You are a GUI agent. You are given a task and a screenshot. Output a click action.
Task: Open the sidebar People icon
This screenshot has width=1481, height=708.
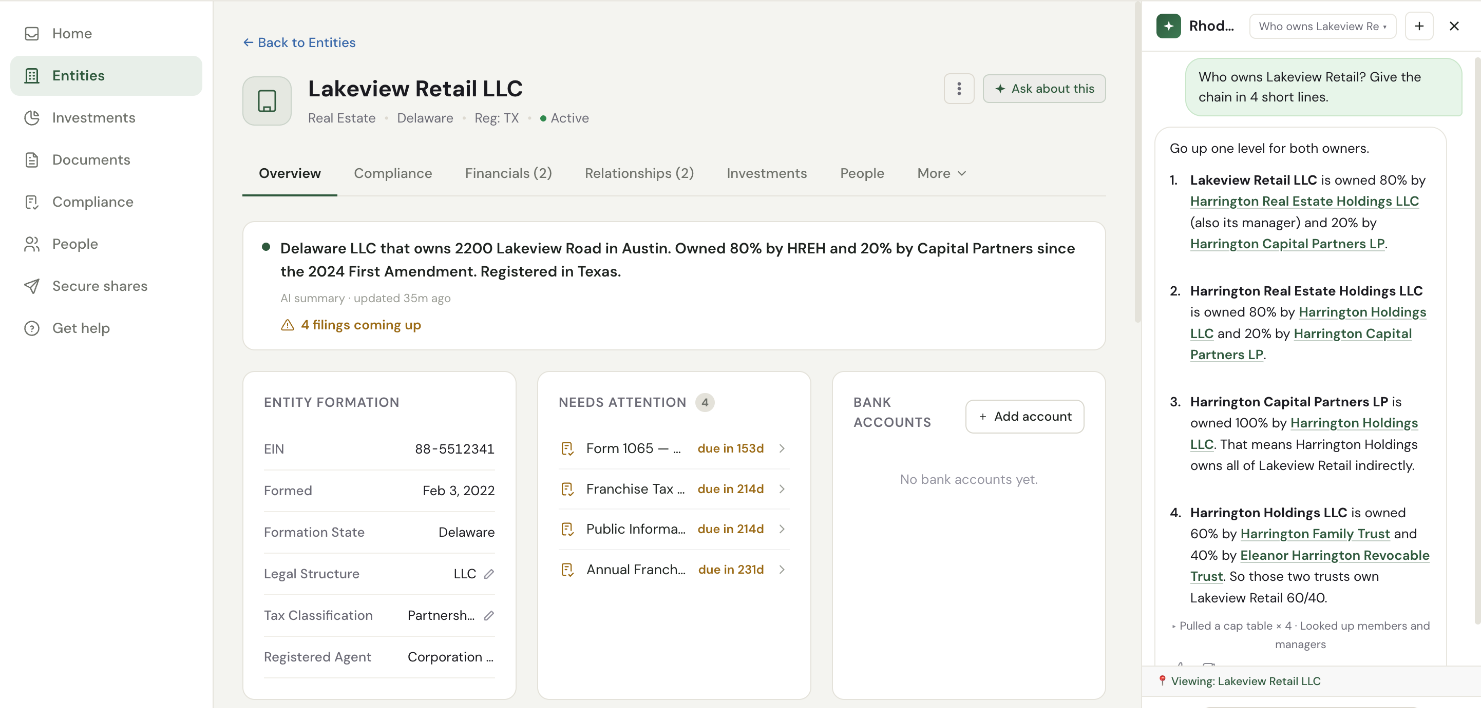coord(32,243)
